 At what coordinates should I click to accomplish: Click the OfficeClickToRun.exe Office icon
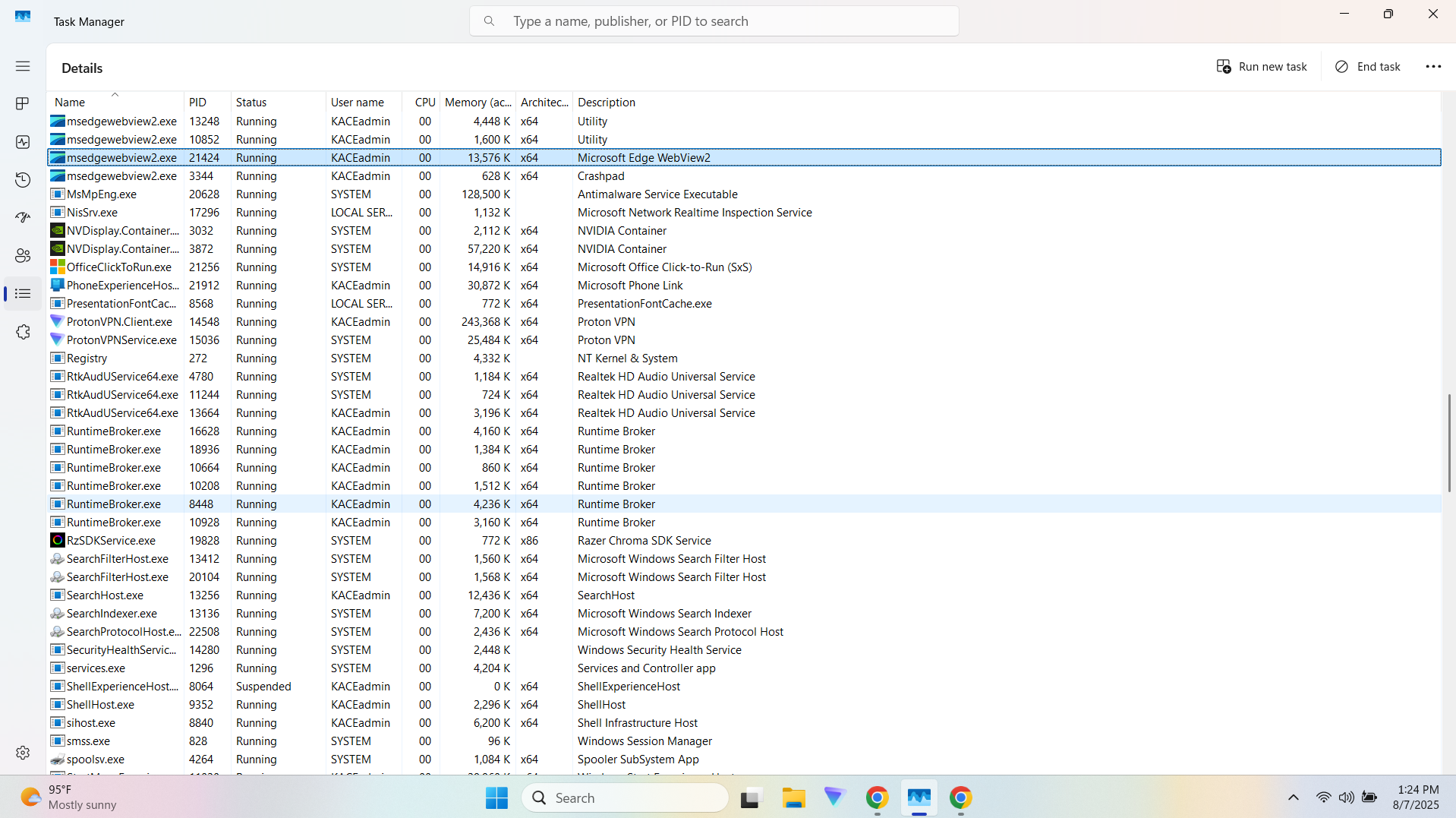point(57,267)
